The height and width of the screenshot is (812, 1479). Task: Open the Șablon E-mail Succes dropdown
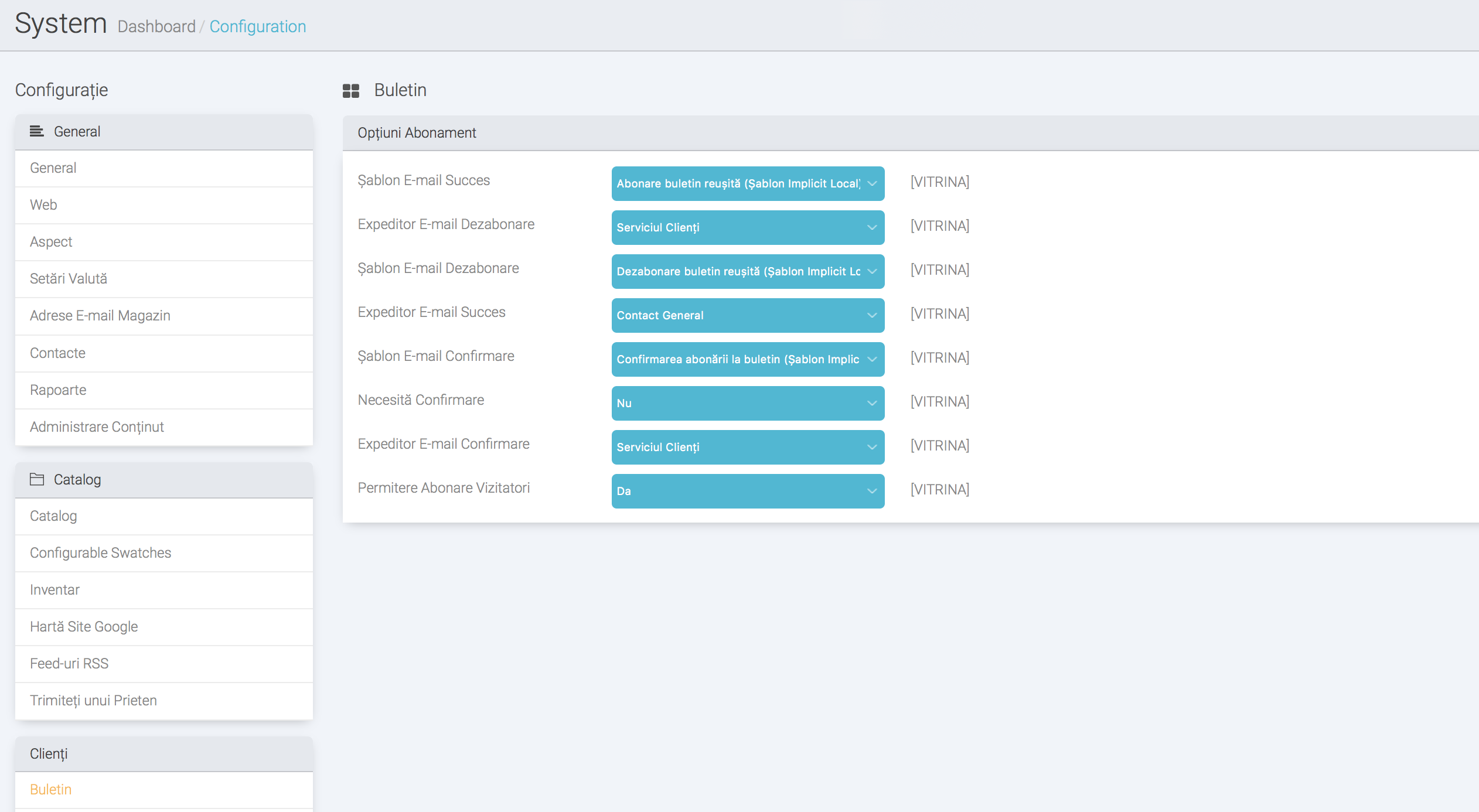[x=748, y=183]
